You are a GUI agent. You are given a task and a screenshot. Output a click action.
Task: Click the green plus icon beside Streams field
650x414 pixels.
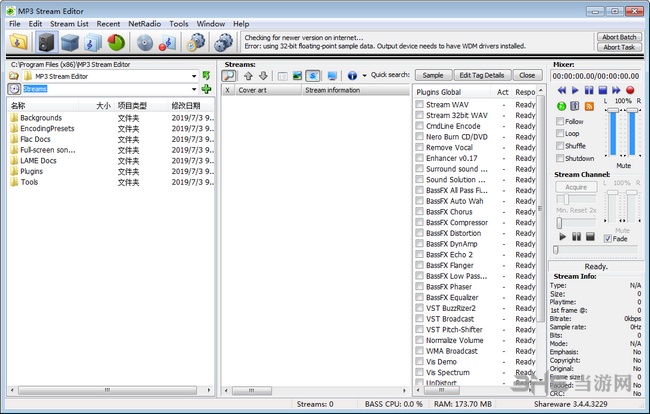pyautogui.click(x=206, y=89)
